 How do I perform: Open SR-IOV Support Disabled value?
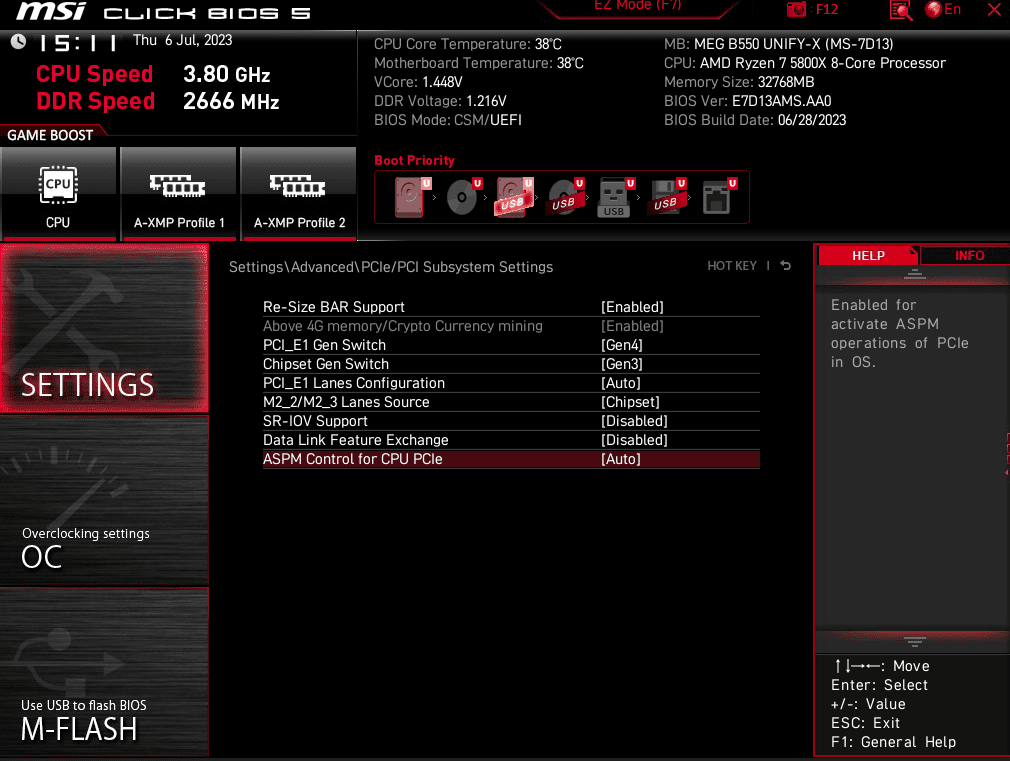point(634,421)
